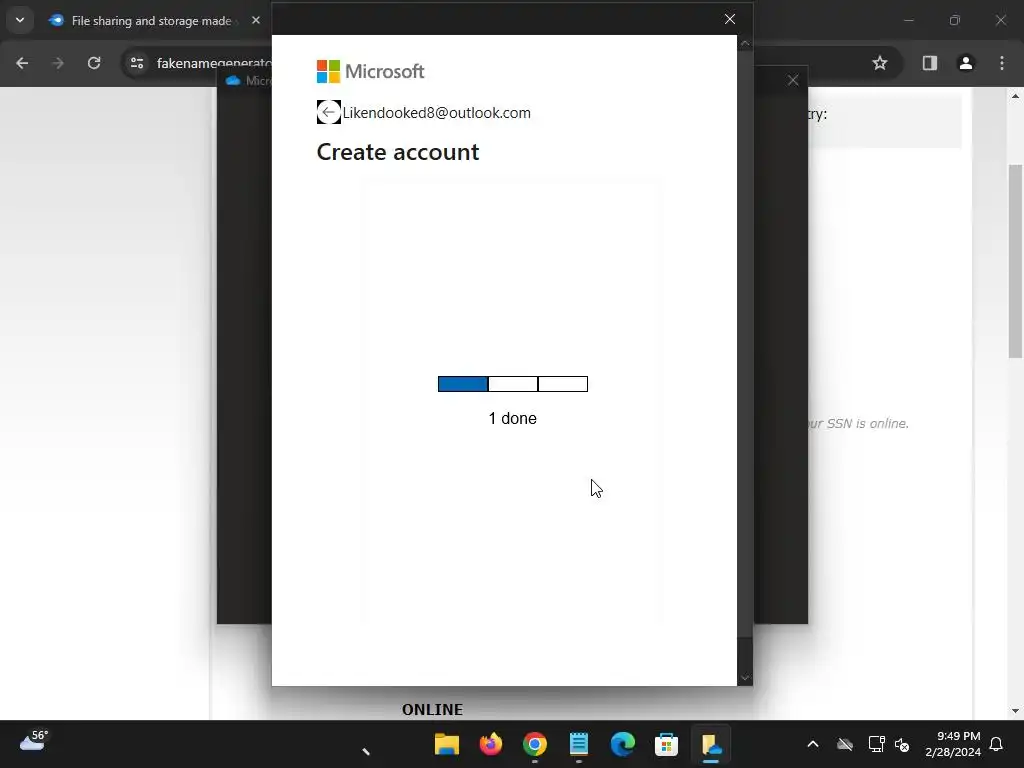1024x768 pixels.
Task: Open File Explorer from taskbar
Action: 447,744
